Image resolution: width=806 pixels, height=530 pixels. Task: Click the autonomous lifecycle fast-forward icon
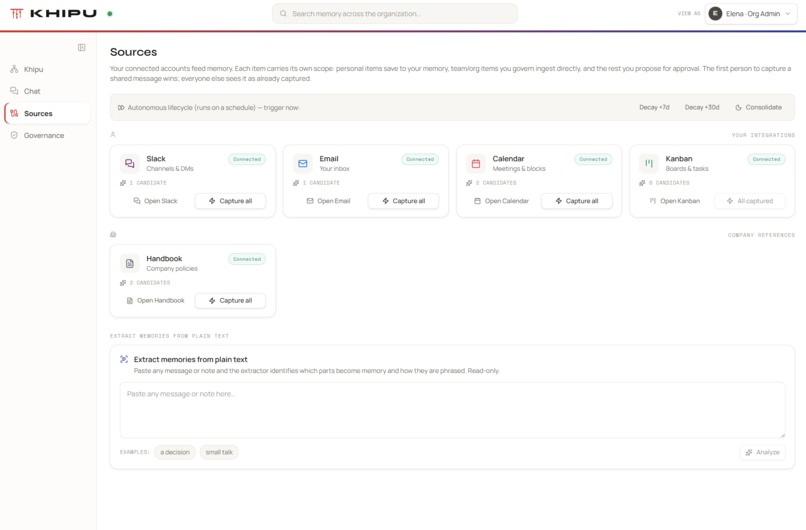[x=121, y=107]
